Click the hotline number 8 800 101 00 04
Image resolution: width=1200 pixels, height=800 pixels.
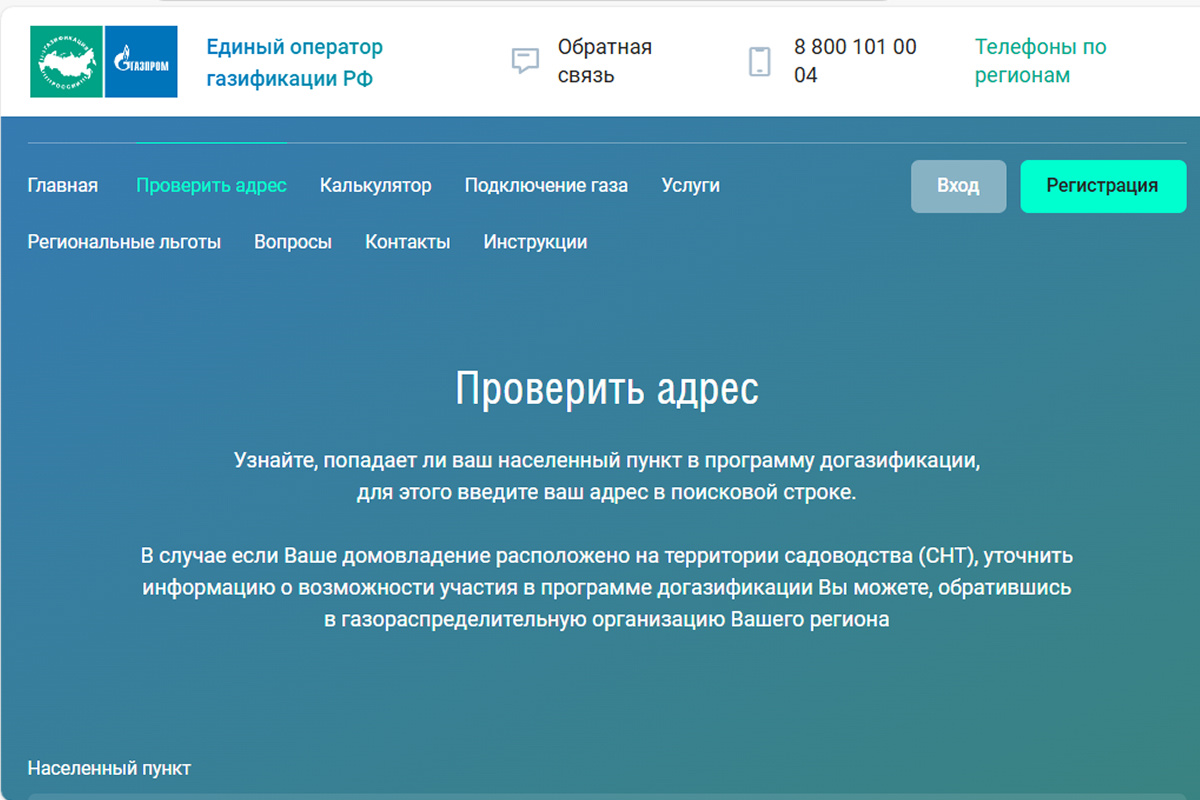853,61
